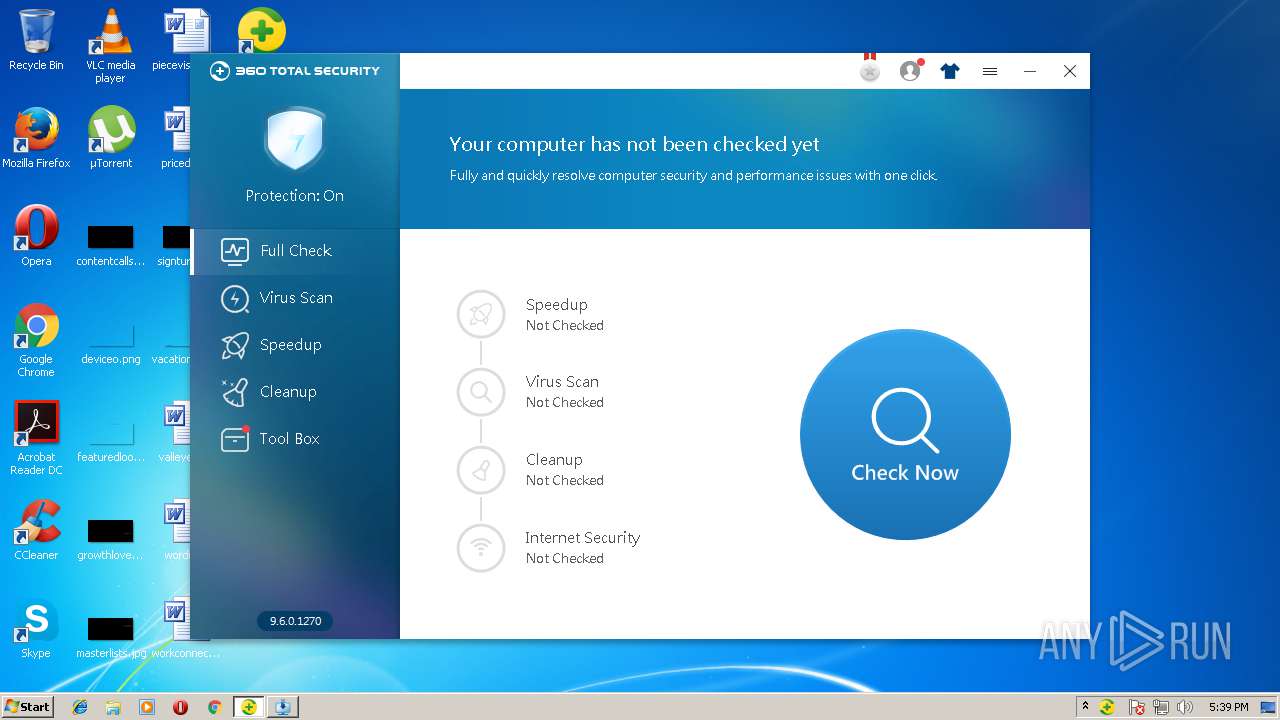
Task: Open the Opera taskbar icon
Action: pyautogui.click(x=181, y=707)
